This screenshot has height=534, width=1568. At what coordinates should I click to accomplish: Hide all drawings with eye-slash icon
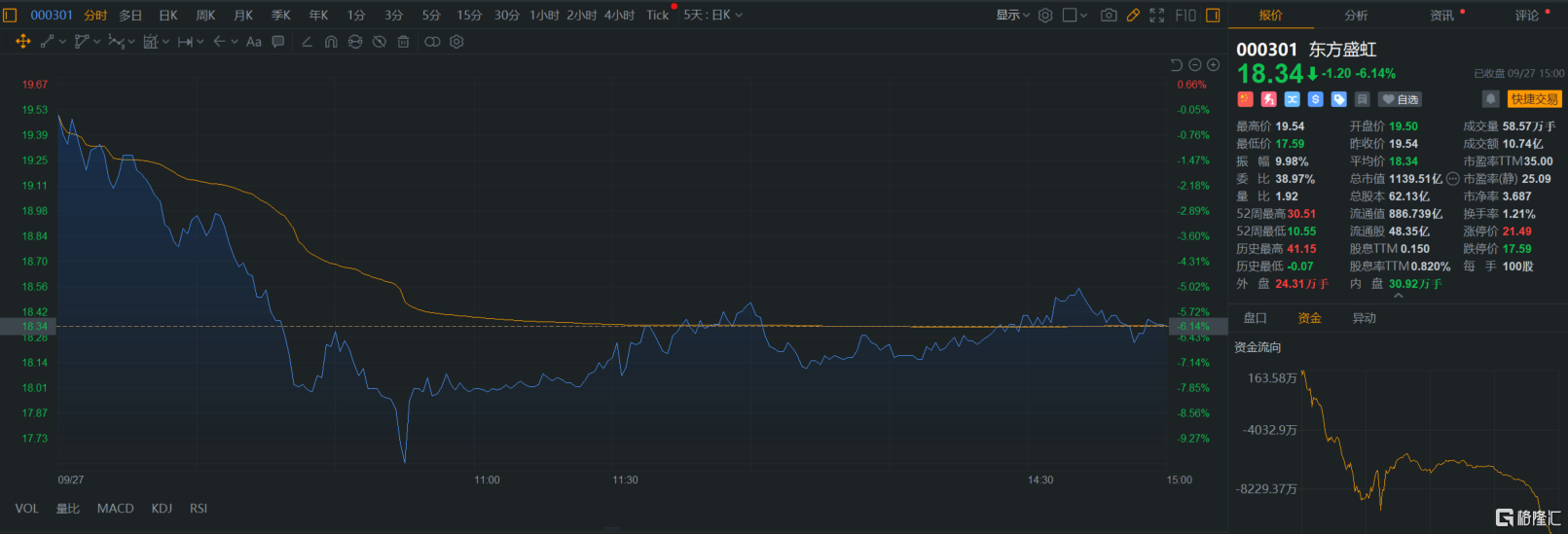[380, 42]
